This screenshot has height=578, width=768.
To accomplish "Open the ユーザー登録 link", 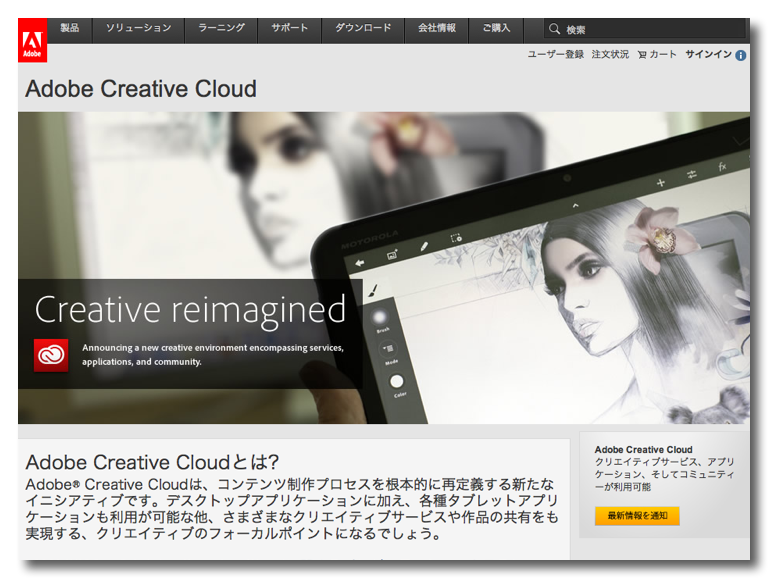I will 555,54.
